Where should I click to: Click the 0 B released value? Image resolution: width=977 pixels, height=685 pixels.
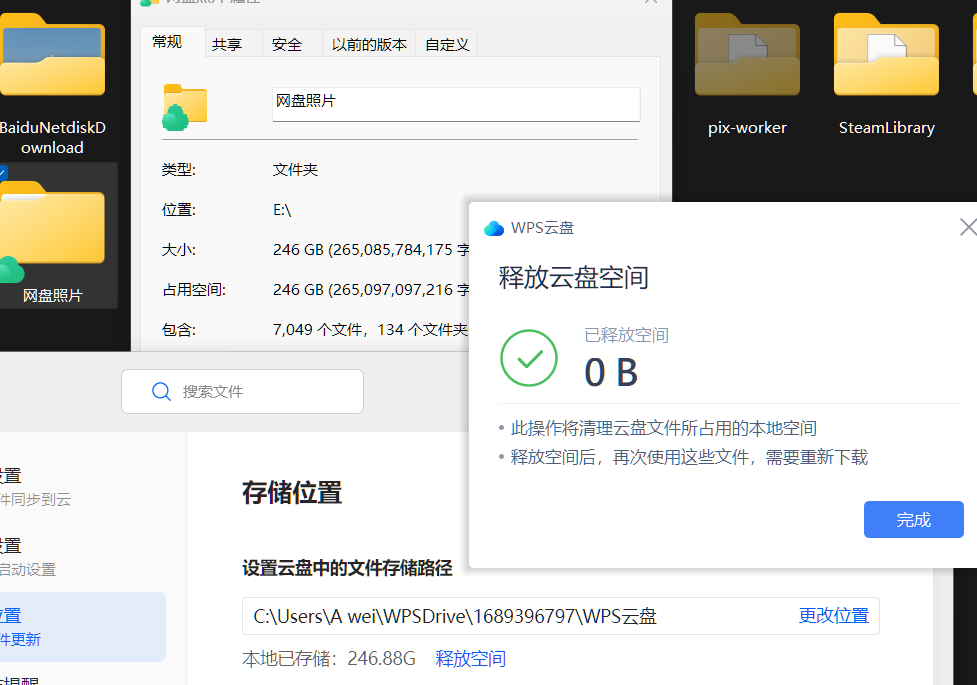(x=611, y=372)
